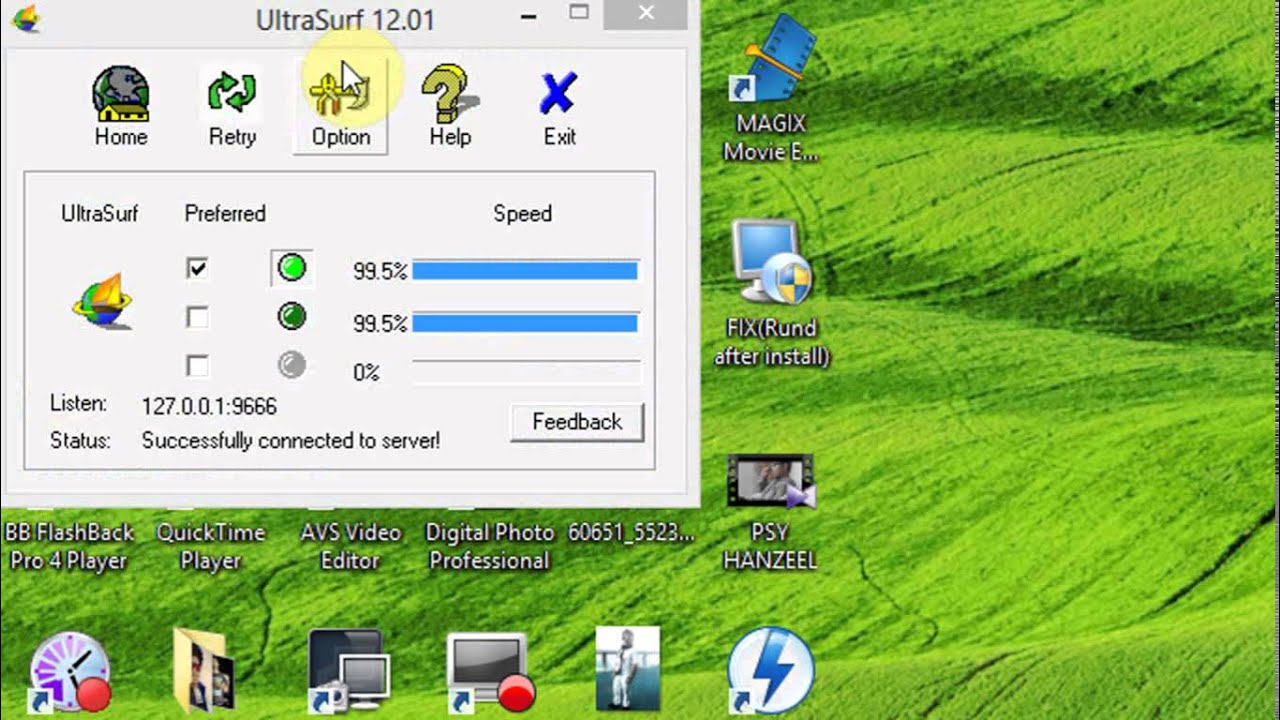The width and height of the screenshot is (1280, 720).
Task: Minimize the UltraSurf window
Action: [529, 15]
